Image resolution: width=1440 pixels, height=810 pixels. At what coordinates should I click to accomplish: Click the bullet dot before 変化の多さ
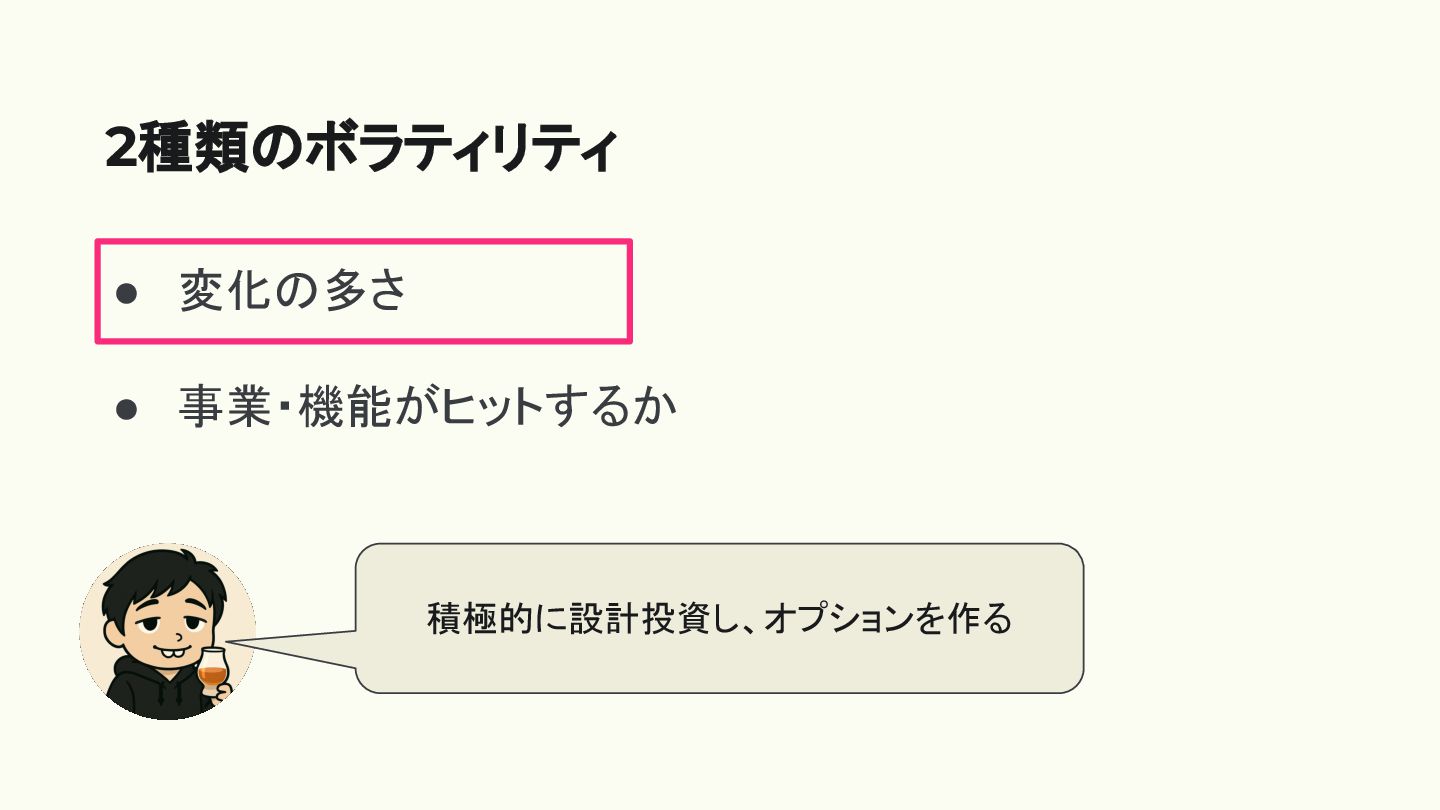click(x=126, y=293)
